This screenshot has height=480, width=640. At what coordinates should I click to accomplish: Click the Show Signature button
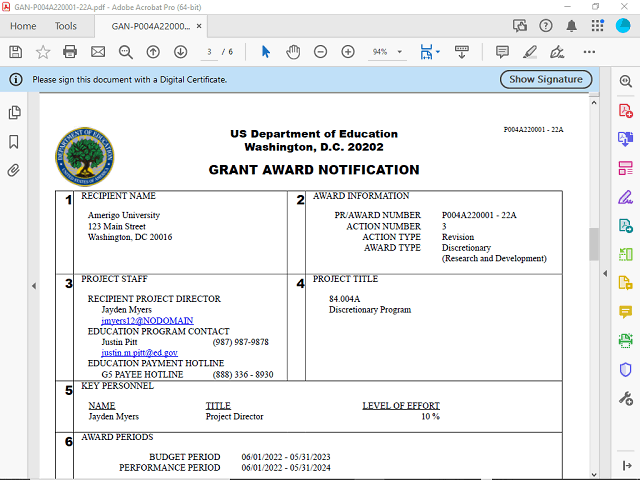(545, 79)
